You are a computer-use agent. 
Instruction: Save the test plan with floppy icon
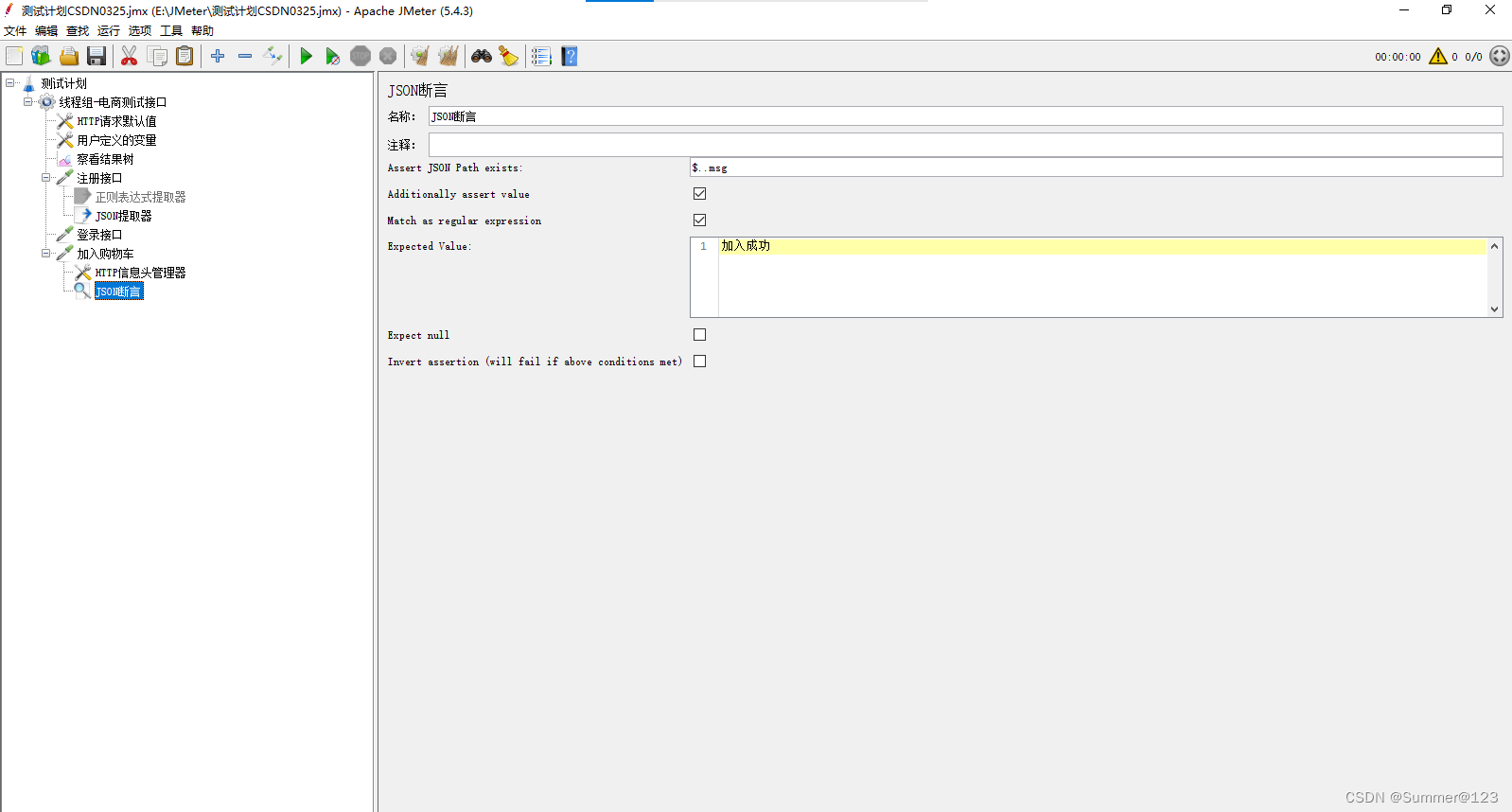click(97, 57)
